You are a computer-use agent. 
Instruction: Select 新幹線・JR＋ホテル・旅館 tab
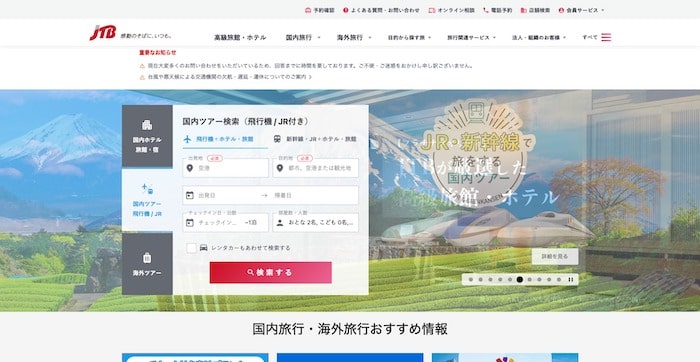315,139
